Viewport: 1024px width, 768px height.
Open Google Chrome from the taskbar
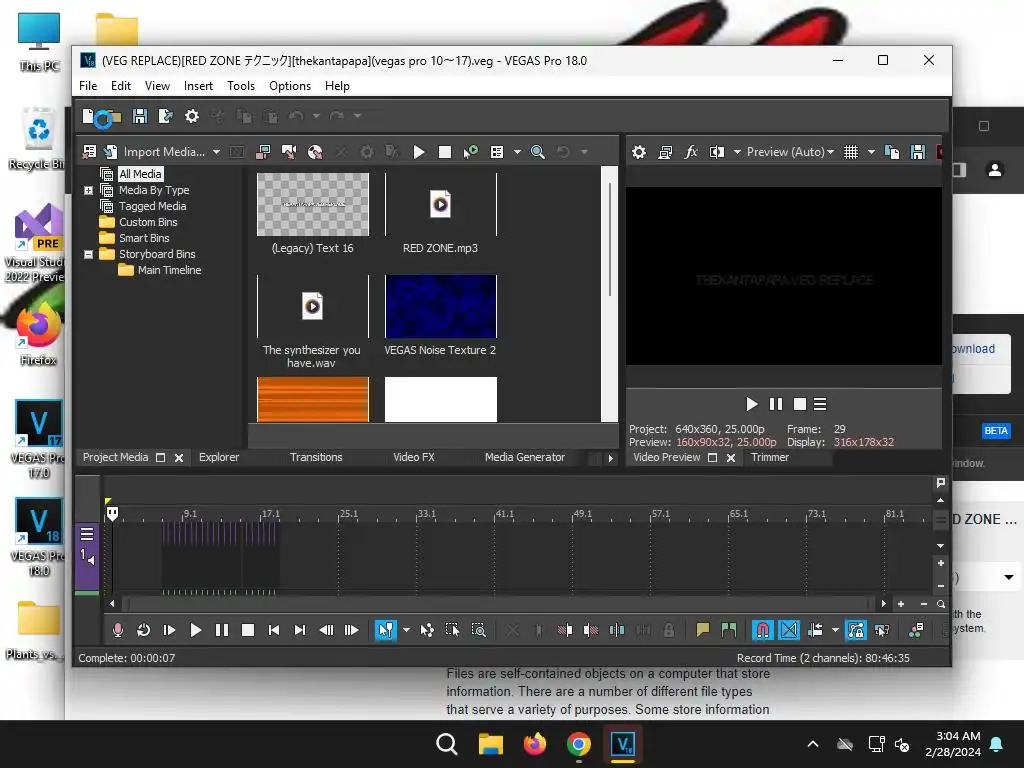pyautogui.click(x=579, y=744)
